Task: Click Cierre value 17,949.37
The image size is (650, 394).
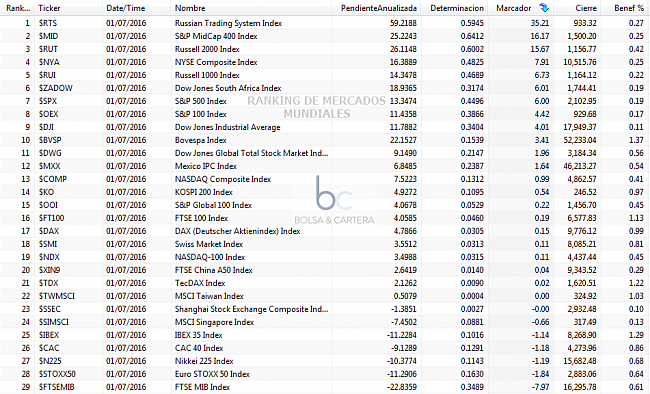Action: 580,127
